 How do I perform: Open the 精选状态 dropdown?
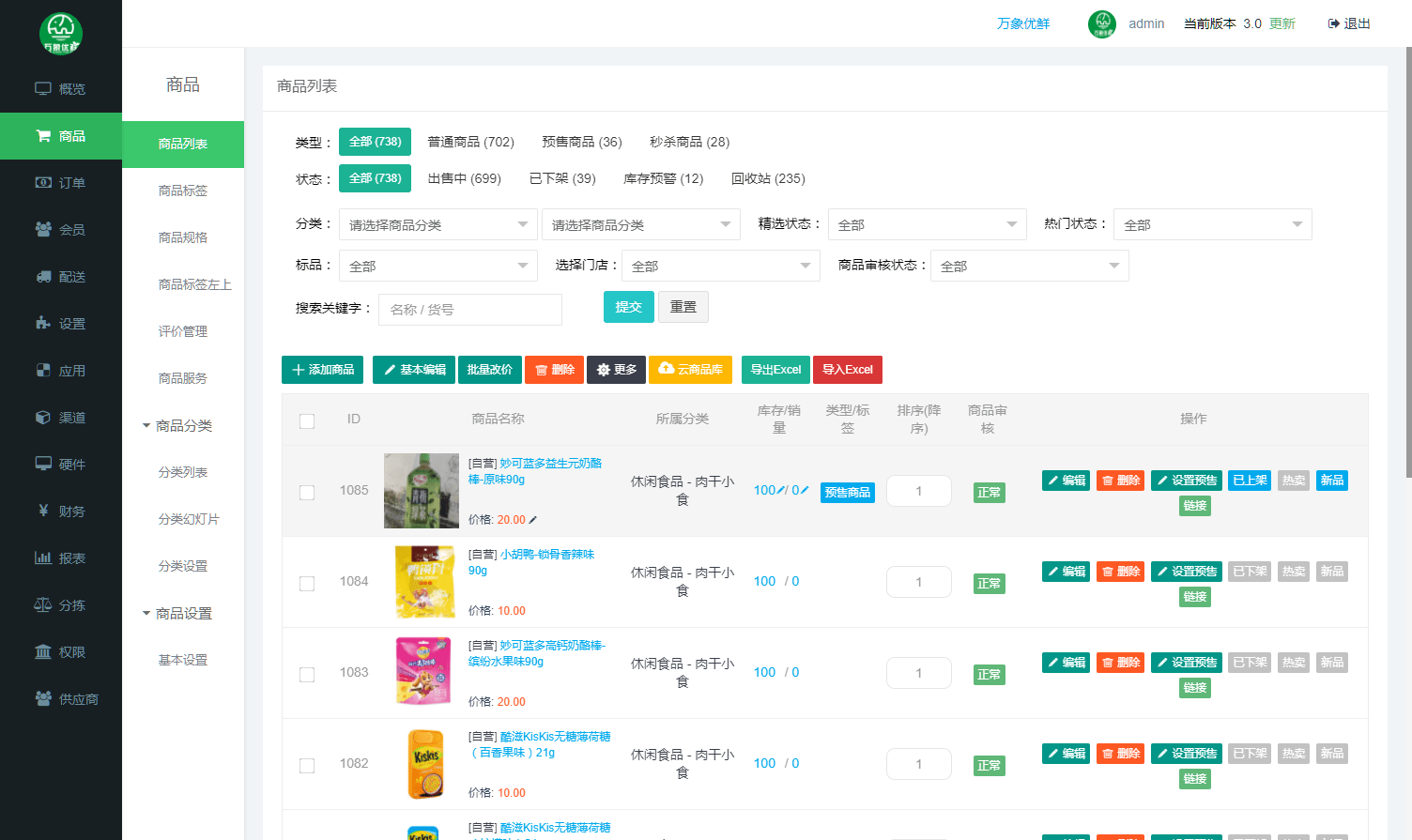click(926, 225)
